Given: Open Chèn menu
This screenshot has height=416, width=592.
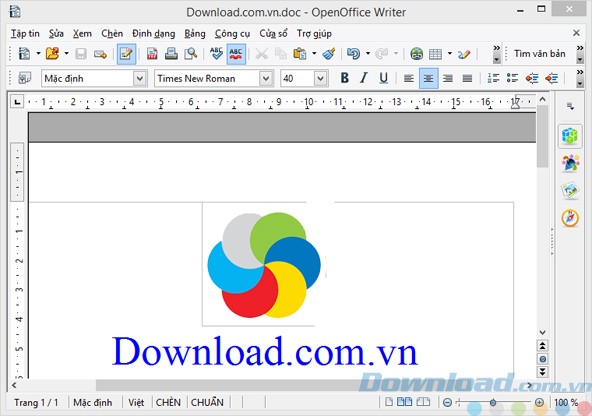Looking at the screenshot, I should (x=112, y=34).
